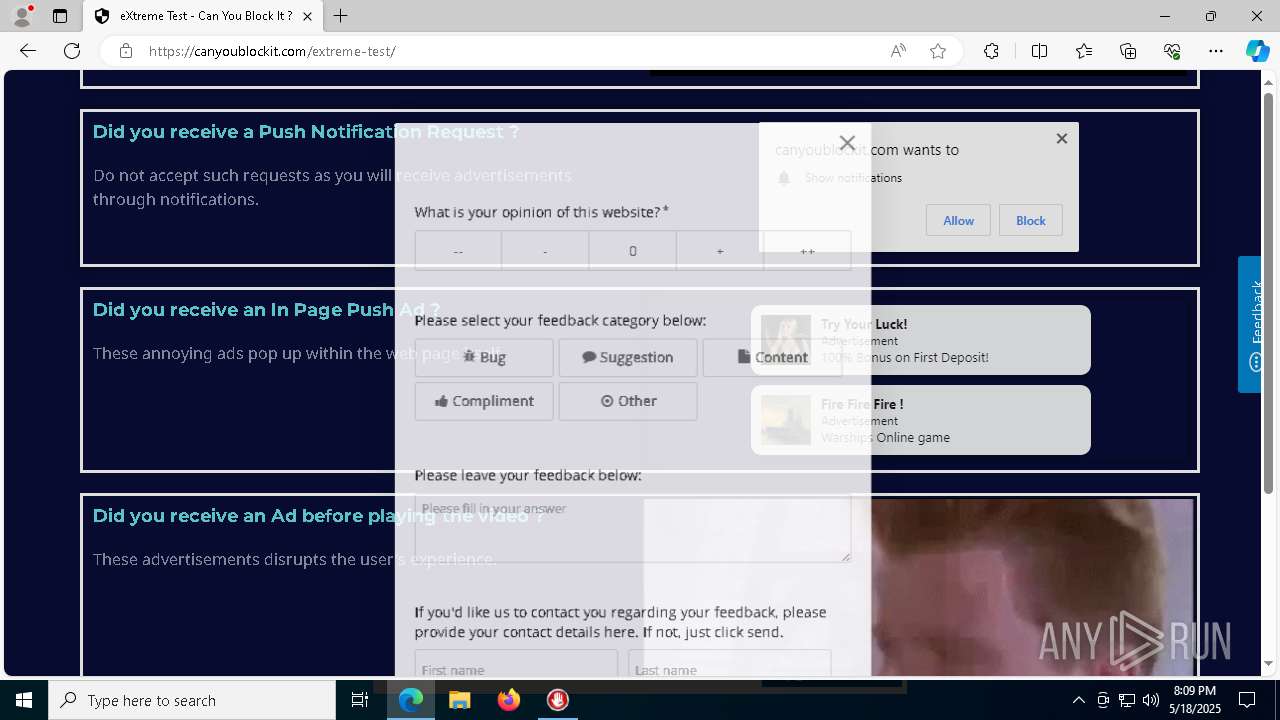Open the network icon in system tray

[1126, 700]
